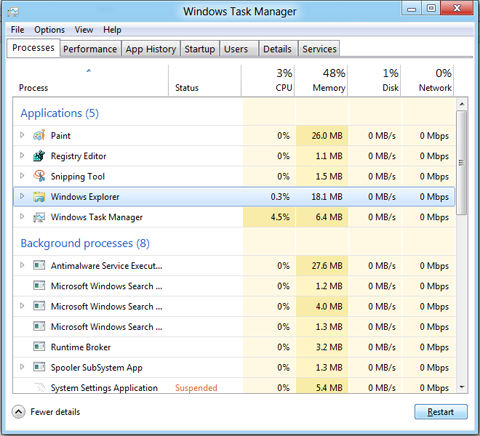Switch to the Services tab
This screenshot has width=480, height=436.
[319, 49]
